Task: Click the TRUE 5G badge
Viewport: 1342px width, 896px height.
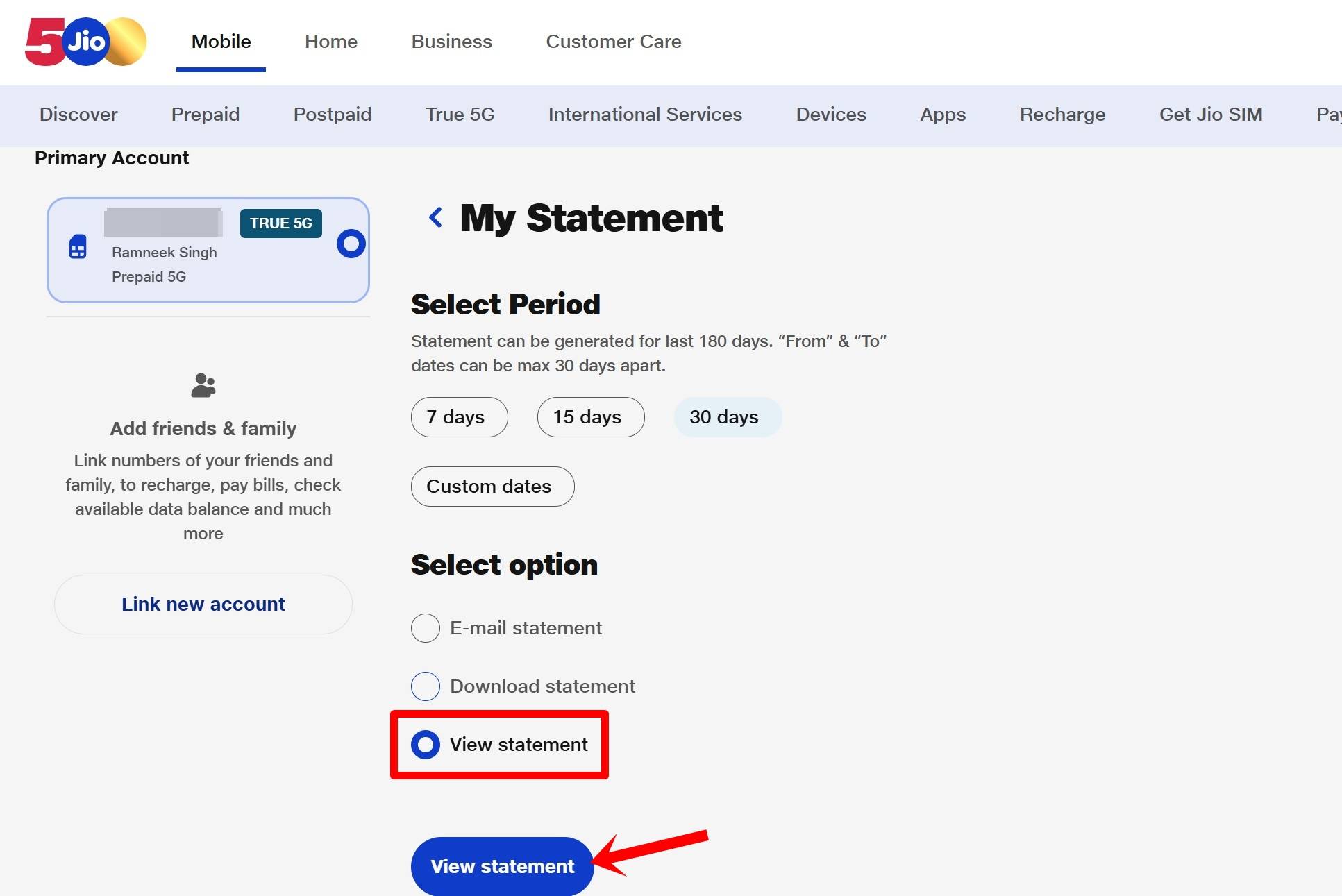Action: (281, 223)
